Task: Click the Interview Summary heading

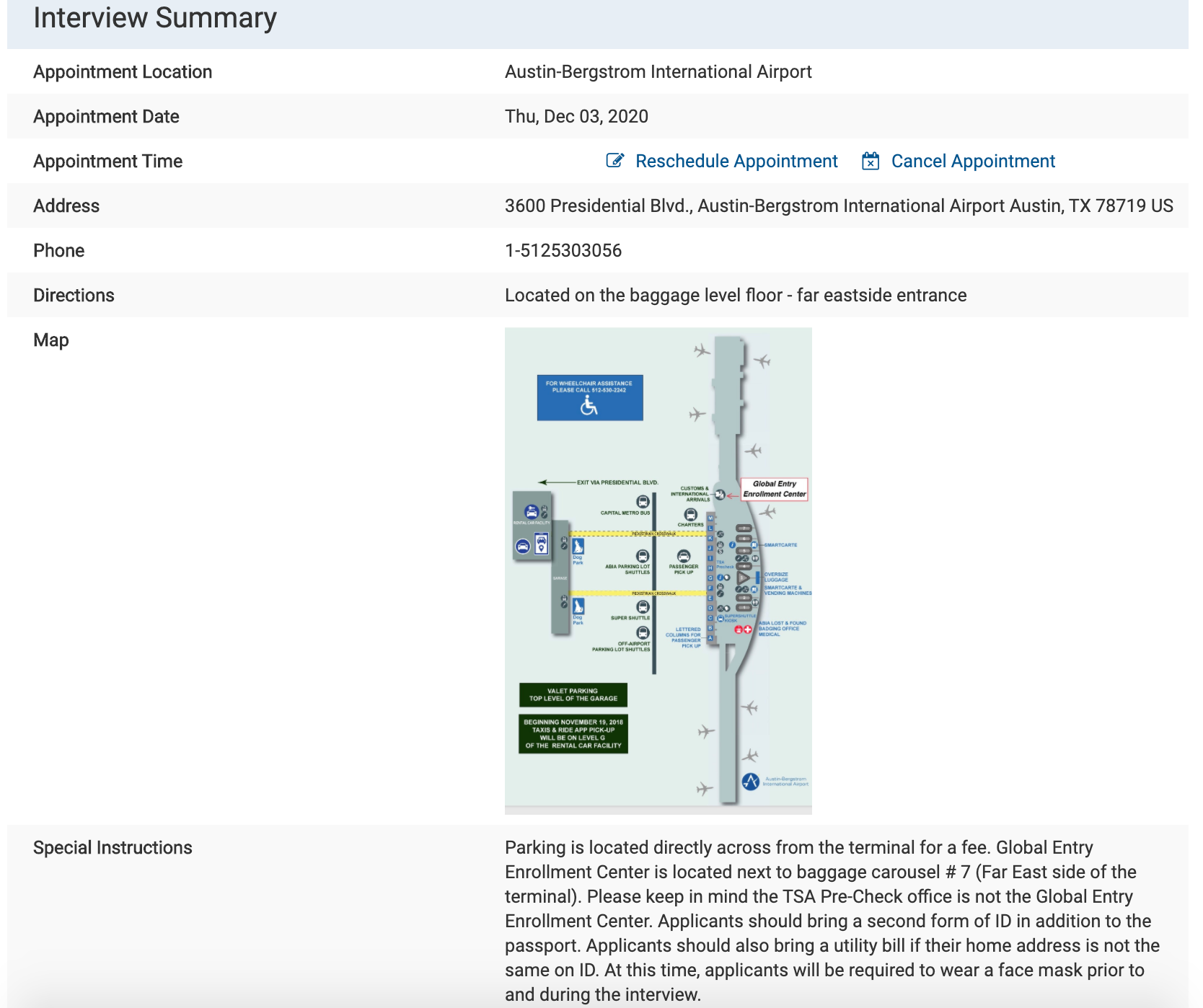Action: (x=155, y=18)
